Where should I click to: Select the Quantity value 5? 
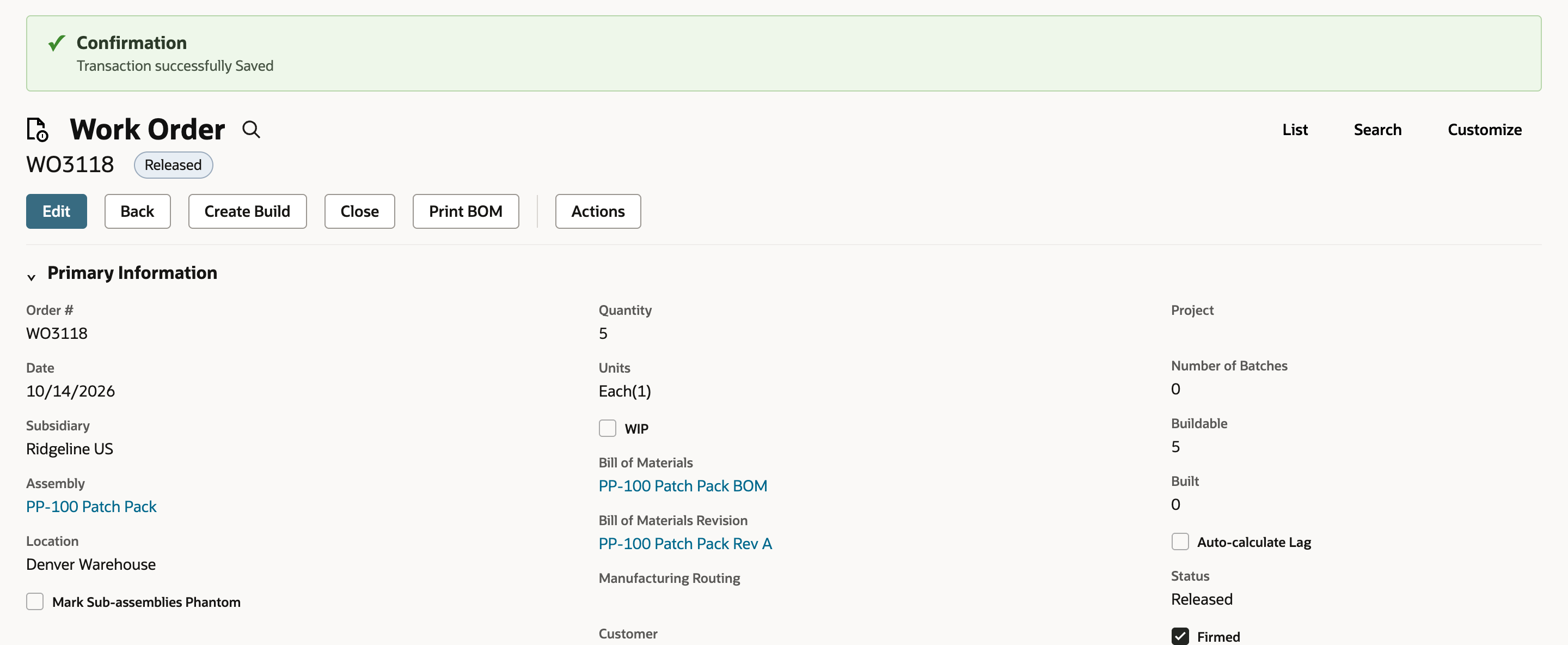603,333
